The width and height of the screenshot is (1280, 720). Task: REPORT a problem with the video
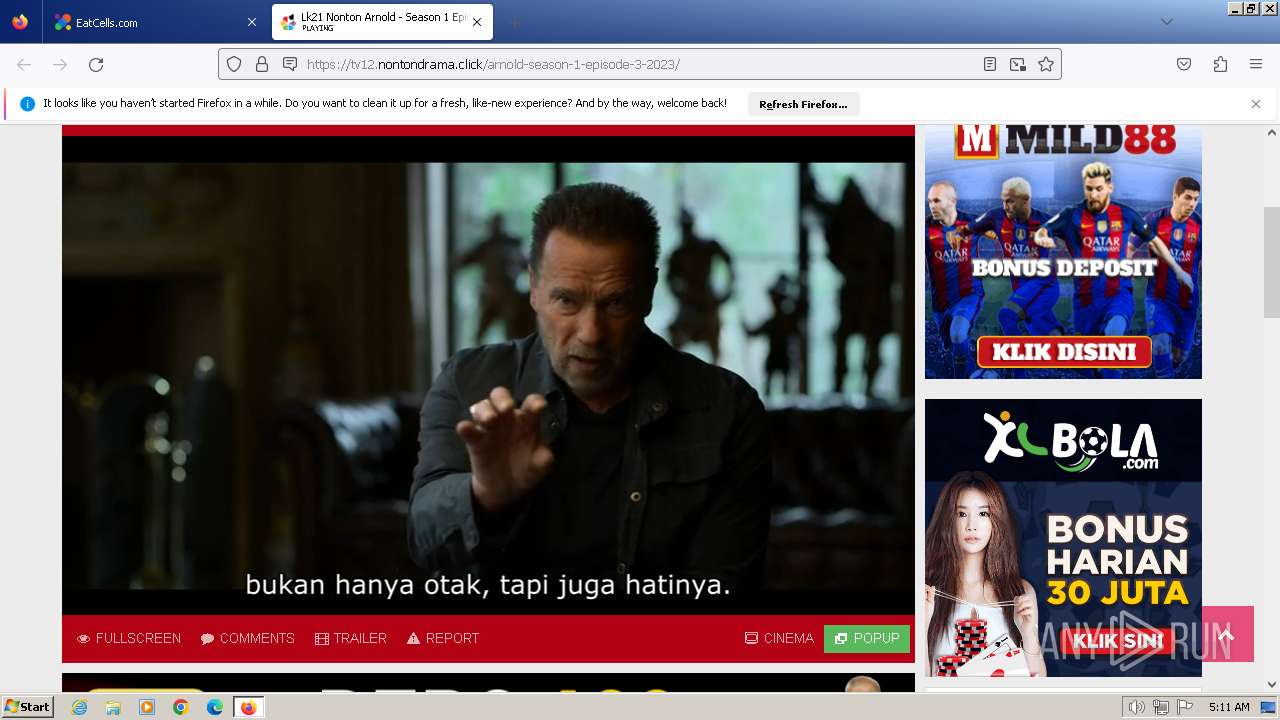[x=443, y=638]
